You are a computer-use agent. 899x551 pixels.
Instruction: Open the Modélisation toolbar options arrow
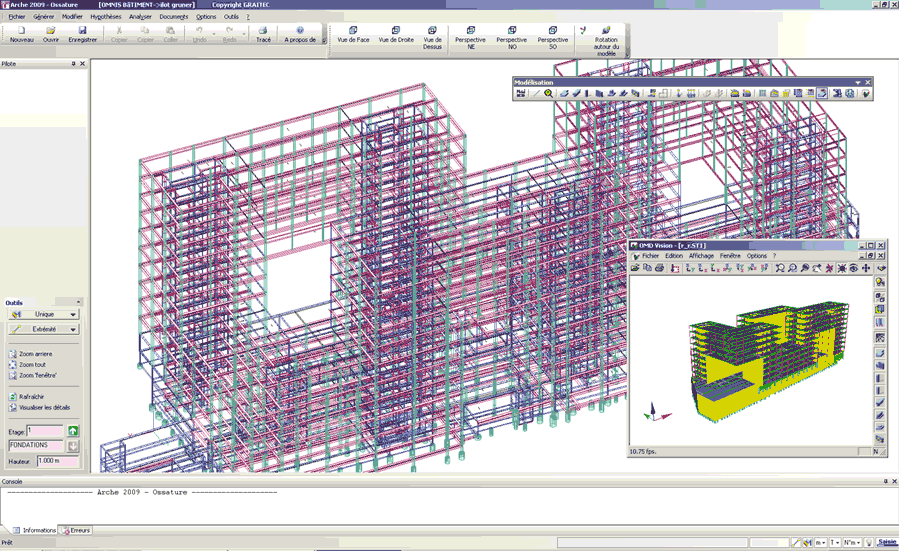[x=858, y=83]
